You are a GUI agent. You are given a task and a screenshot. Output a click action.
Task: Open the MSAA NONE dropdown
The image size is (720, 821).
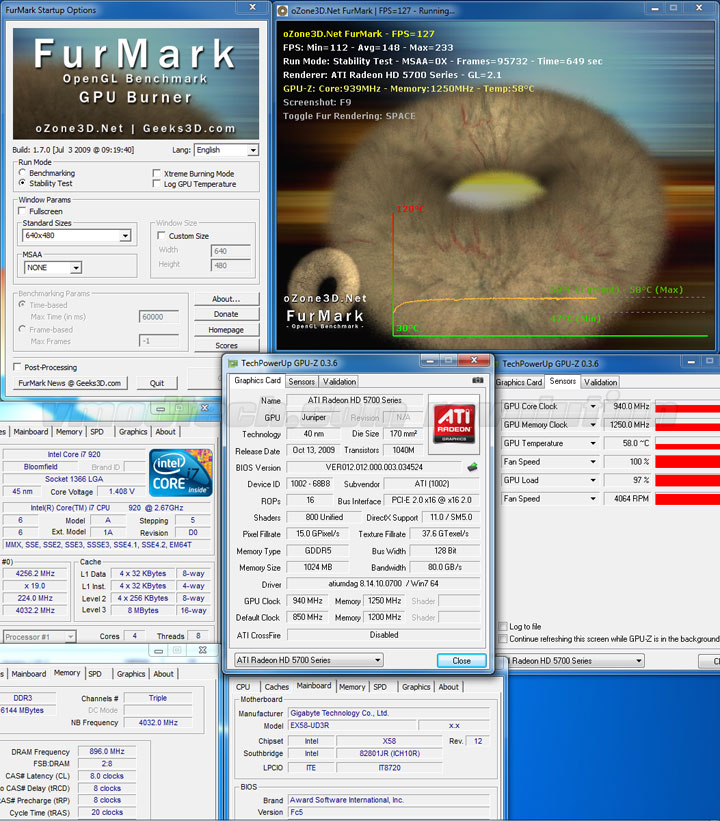coord(53,268)
